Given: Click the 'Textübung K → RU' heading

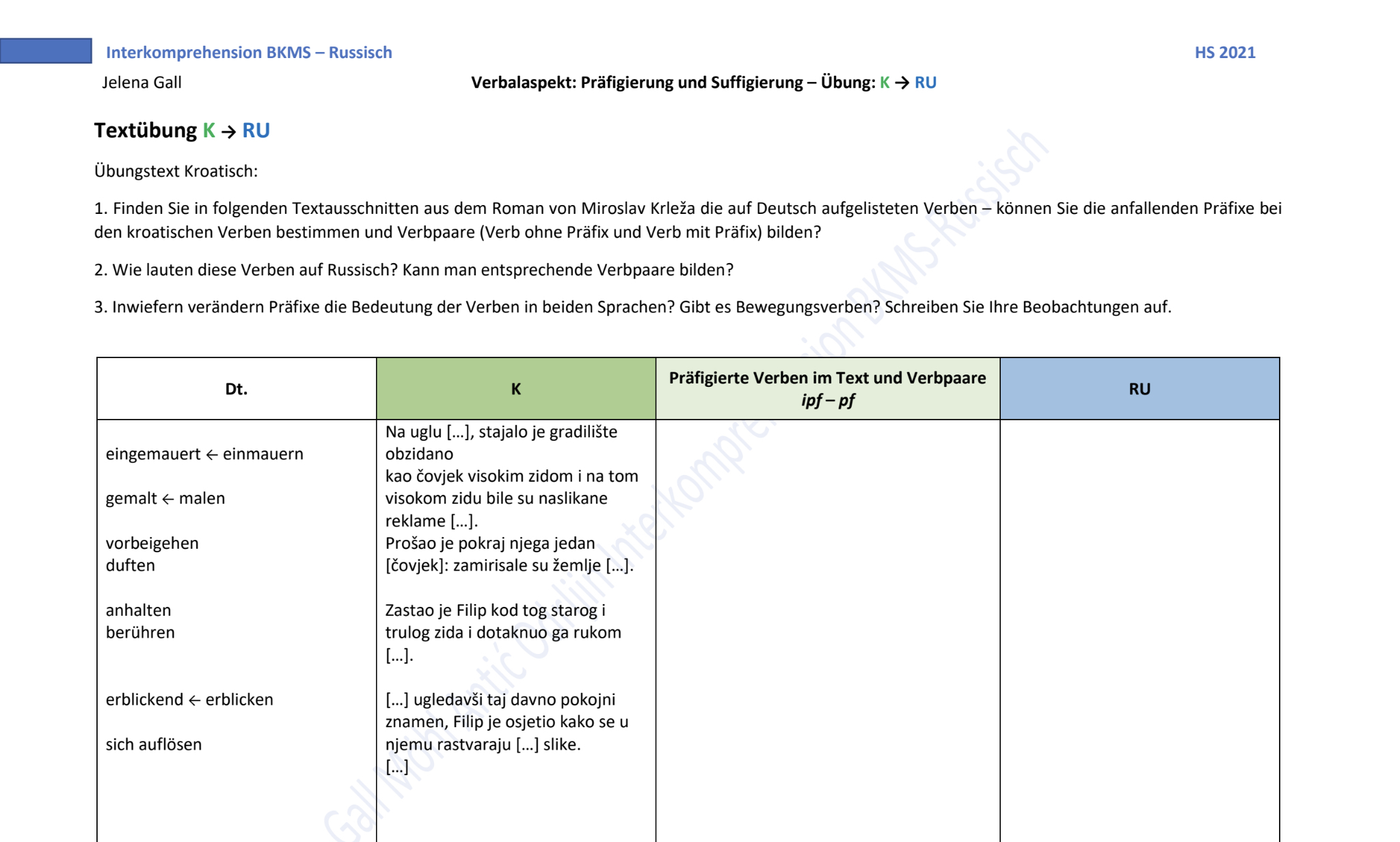Looking at the screenshot, I should click(x=182, y=131).
